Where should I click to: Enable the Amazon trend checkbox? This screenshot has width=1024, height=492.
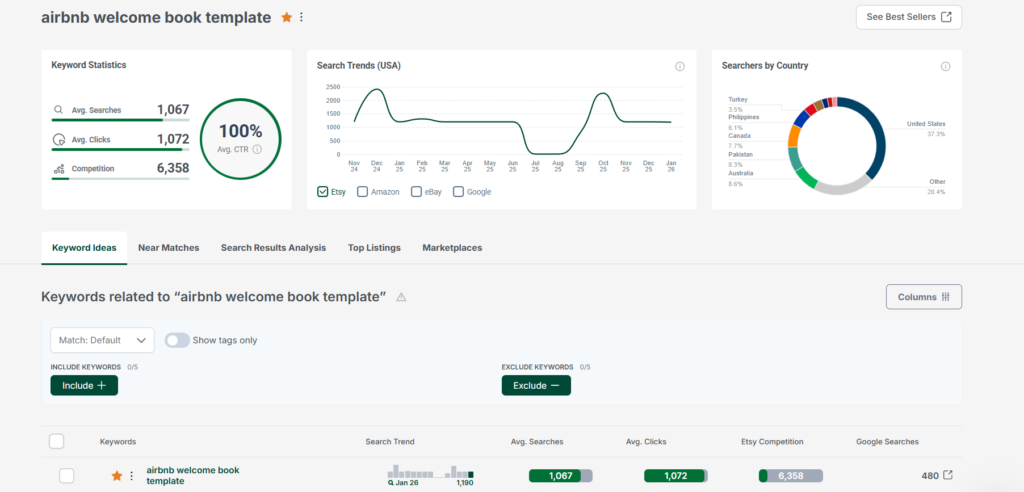click(363, 191)
